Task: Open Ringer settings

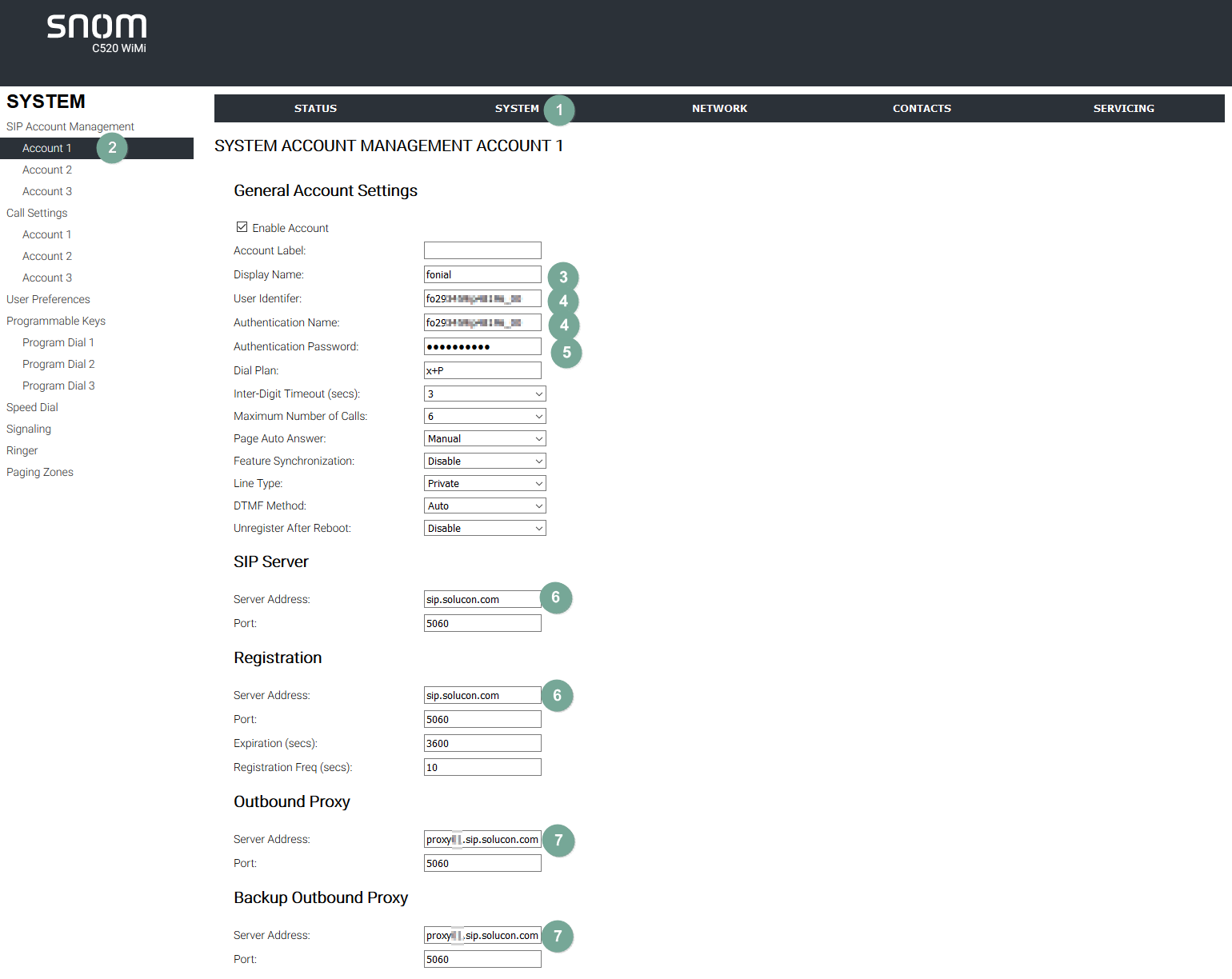Action: [22, 450]
